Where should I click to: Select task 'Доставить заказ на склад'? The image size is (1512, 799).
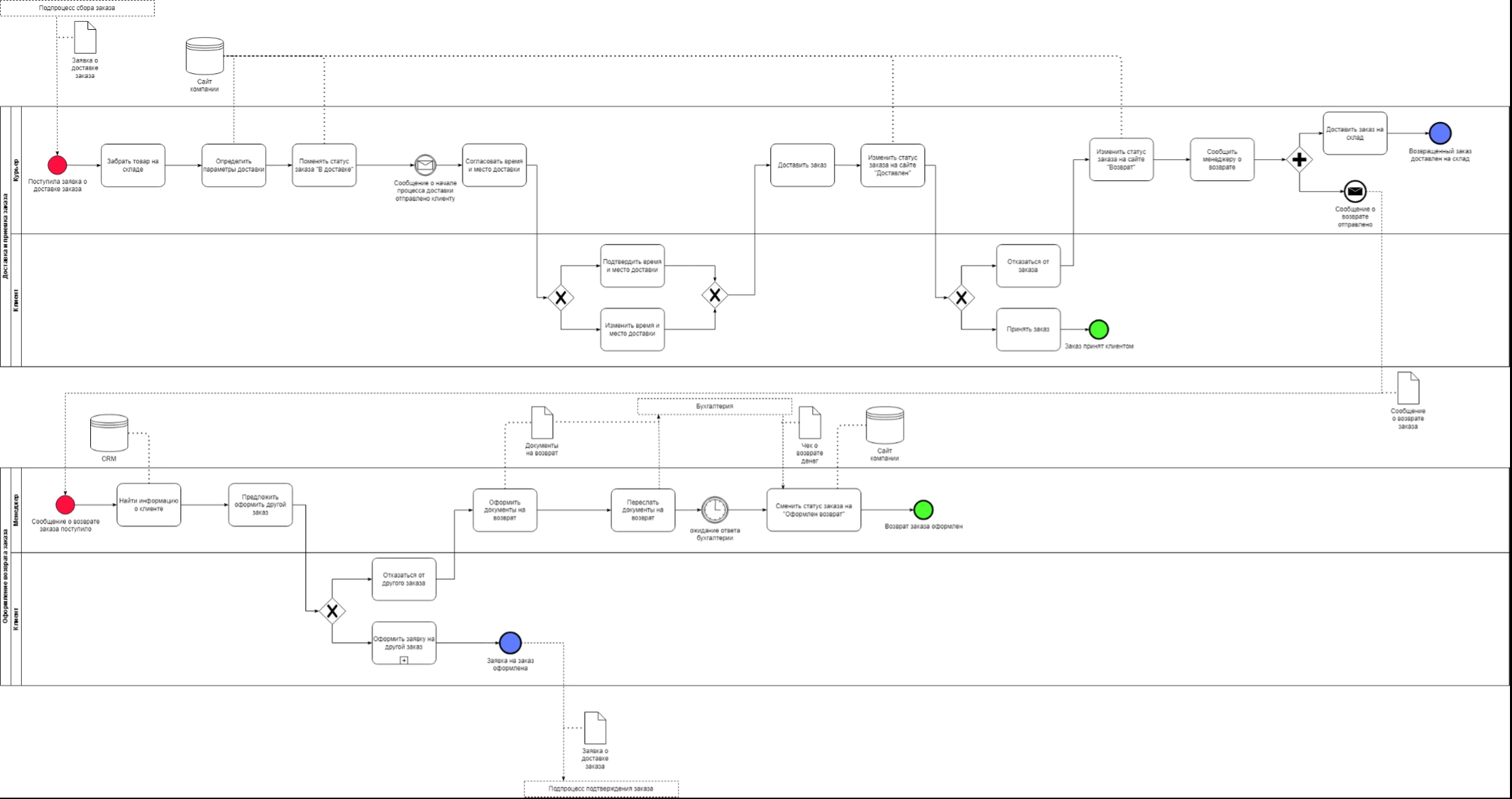point(1355,134)
